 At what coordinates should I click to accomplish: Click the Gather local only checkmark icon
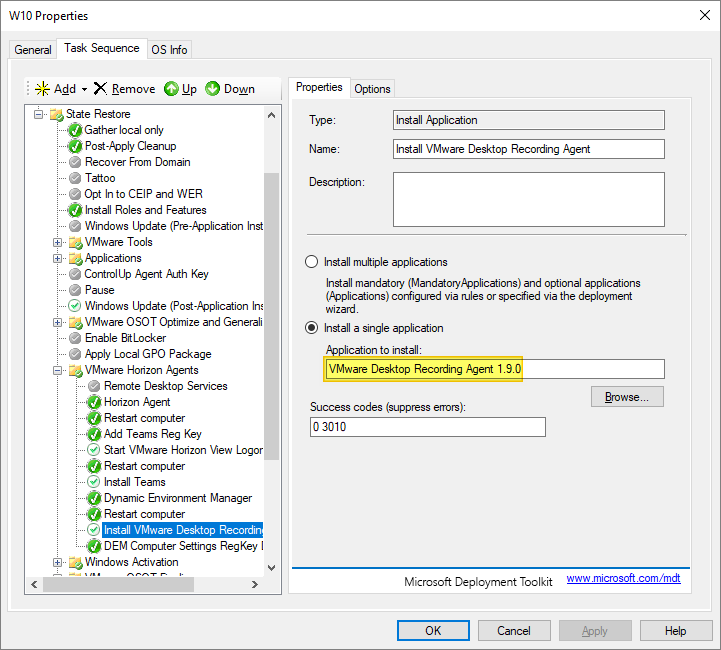coord(75,130)
